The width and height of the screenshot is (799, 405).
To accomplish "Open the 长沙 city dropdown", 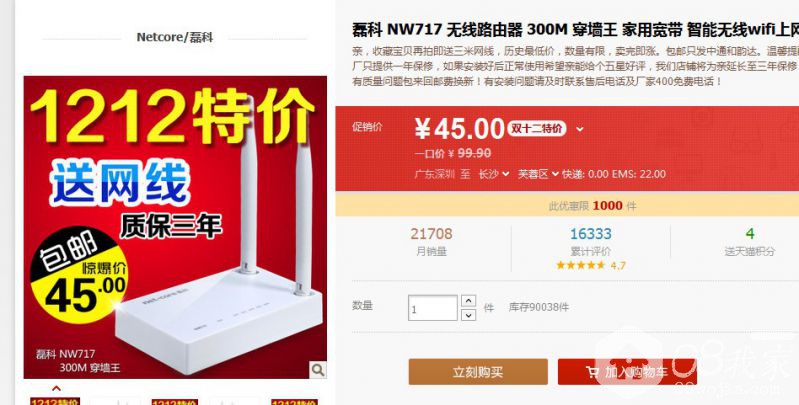I will click(493, 174).
